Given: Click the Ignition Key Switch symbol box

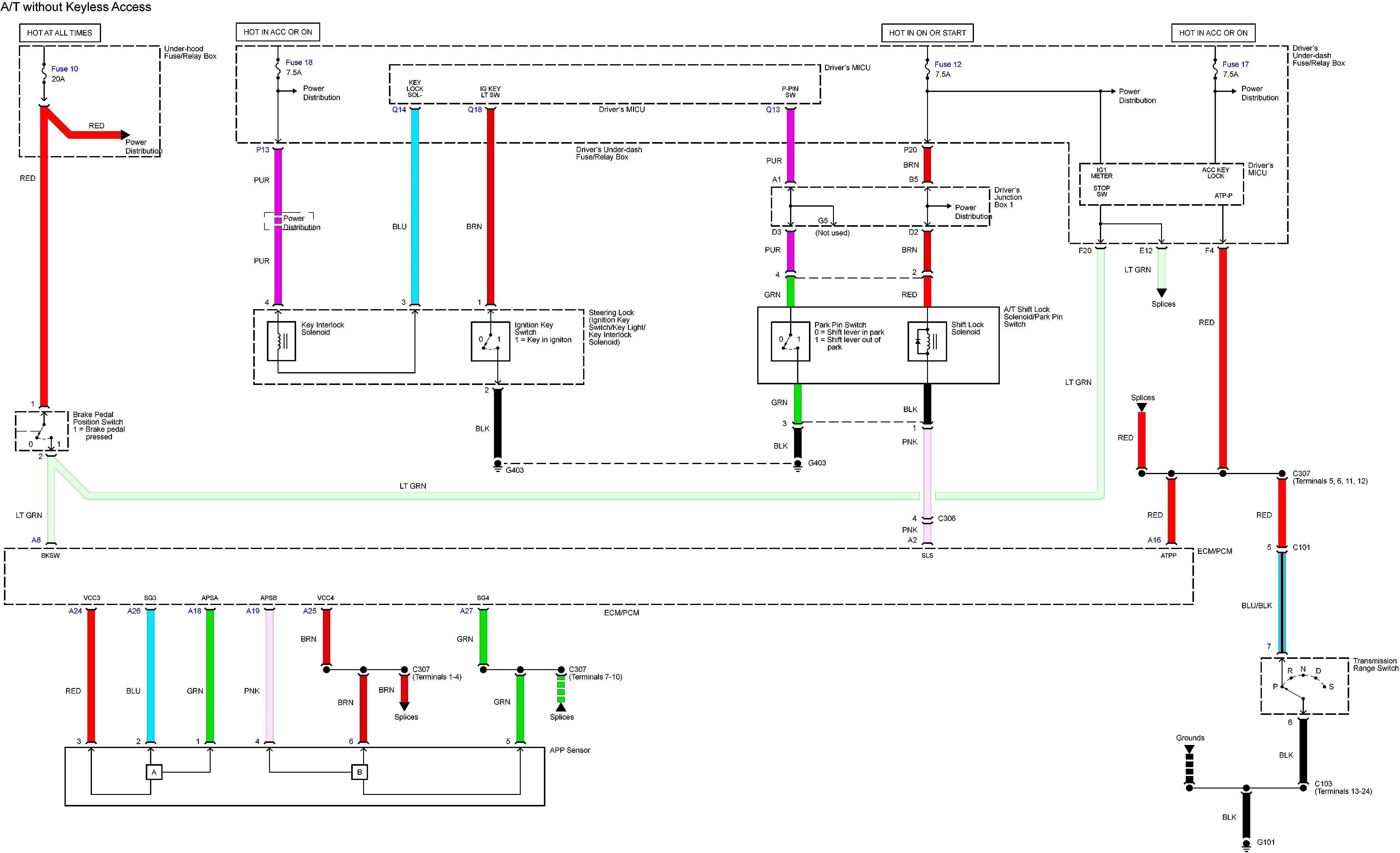Looking at the screenshot, I should click(x=490, y=341).
